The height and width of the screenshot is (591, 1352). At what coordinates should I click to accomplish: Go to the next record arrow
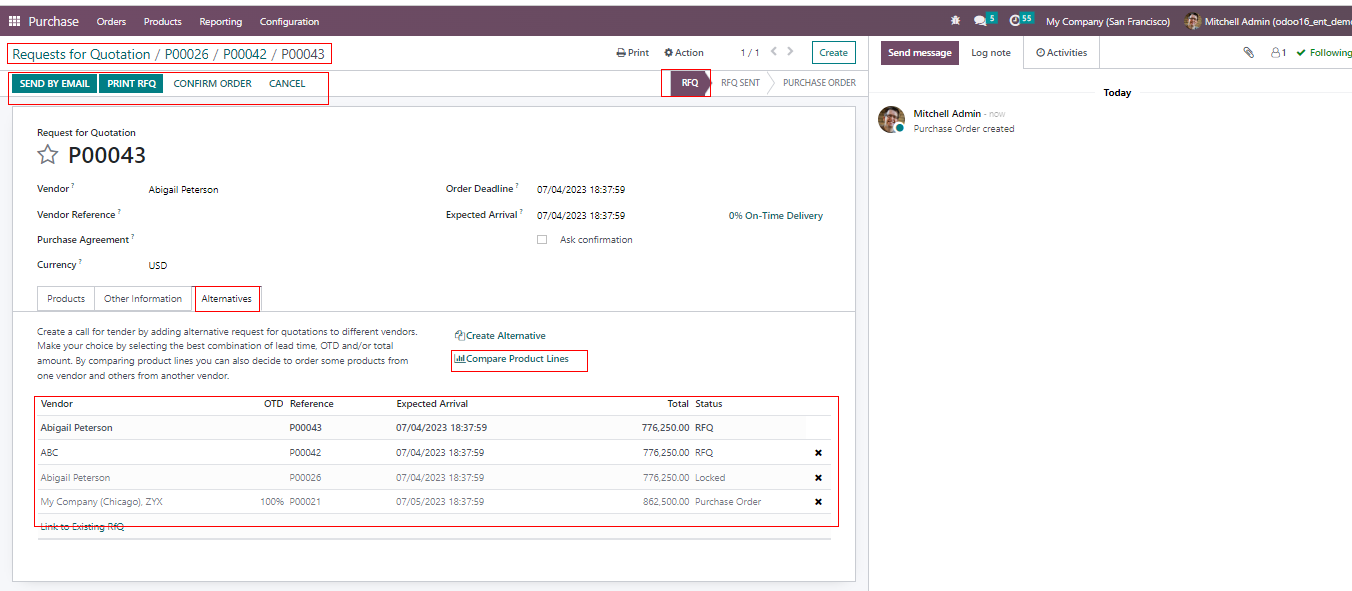(790, 52)
